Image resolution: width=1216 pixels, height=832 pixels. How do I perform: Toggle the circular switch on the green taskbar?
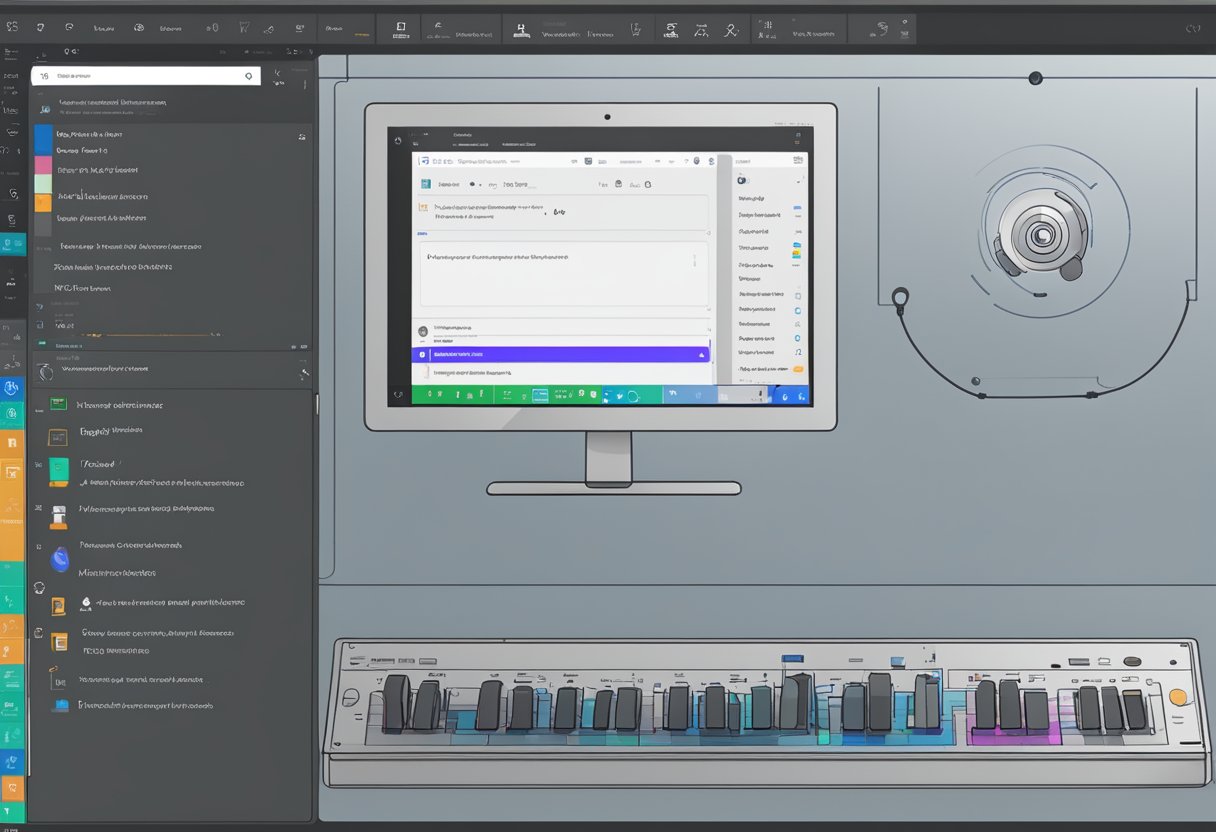634,397
